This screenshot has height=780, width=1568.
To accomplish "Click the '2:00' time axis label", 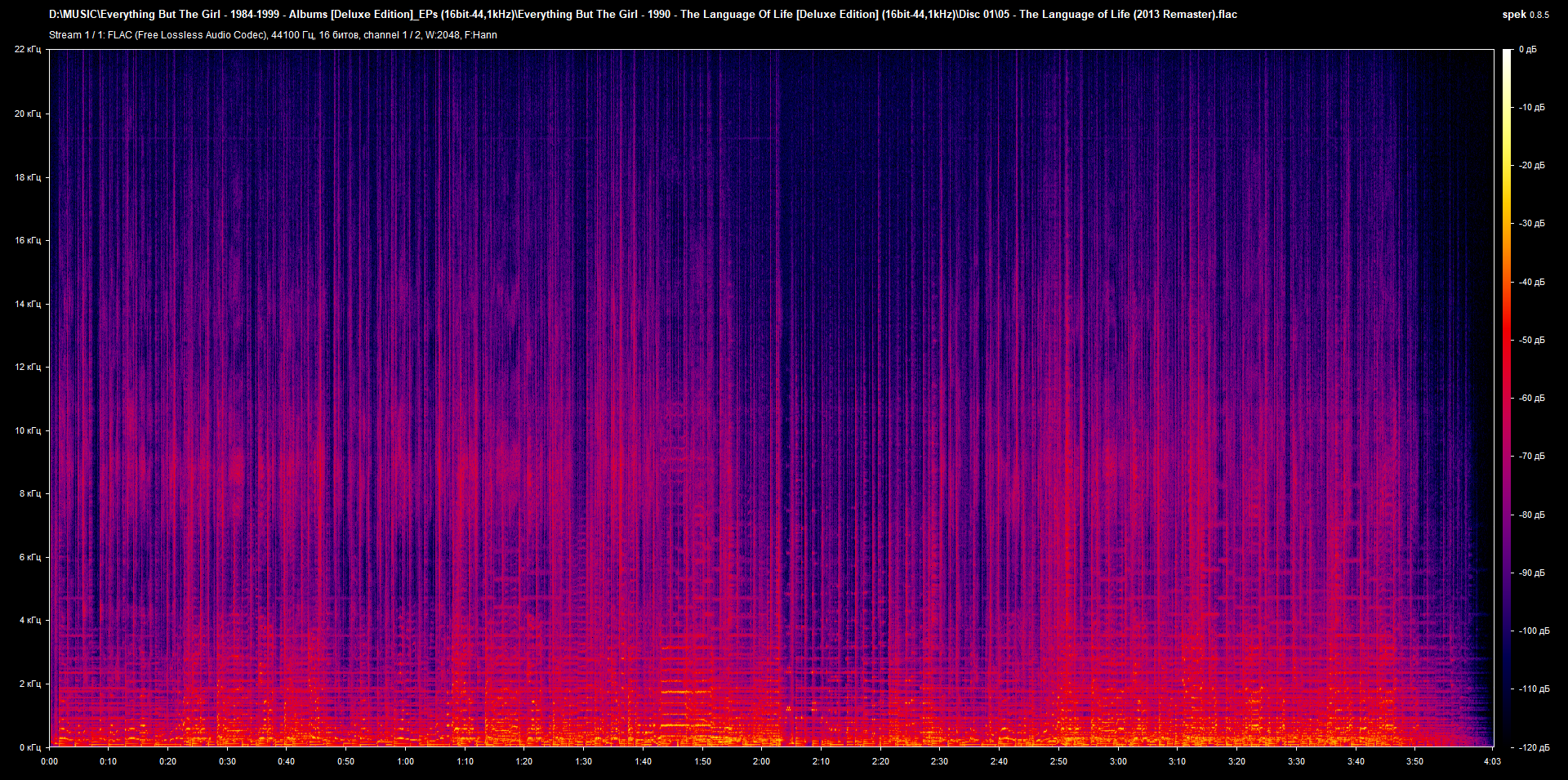I will tap(761, 761).
